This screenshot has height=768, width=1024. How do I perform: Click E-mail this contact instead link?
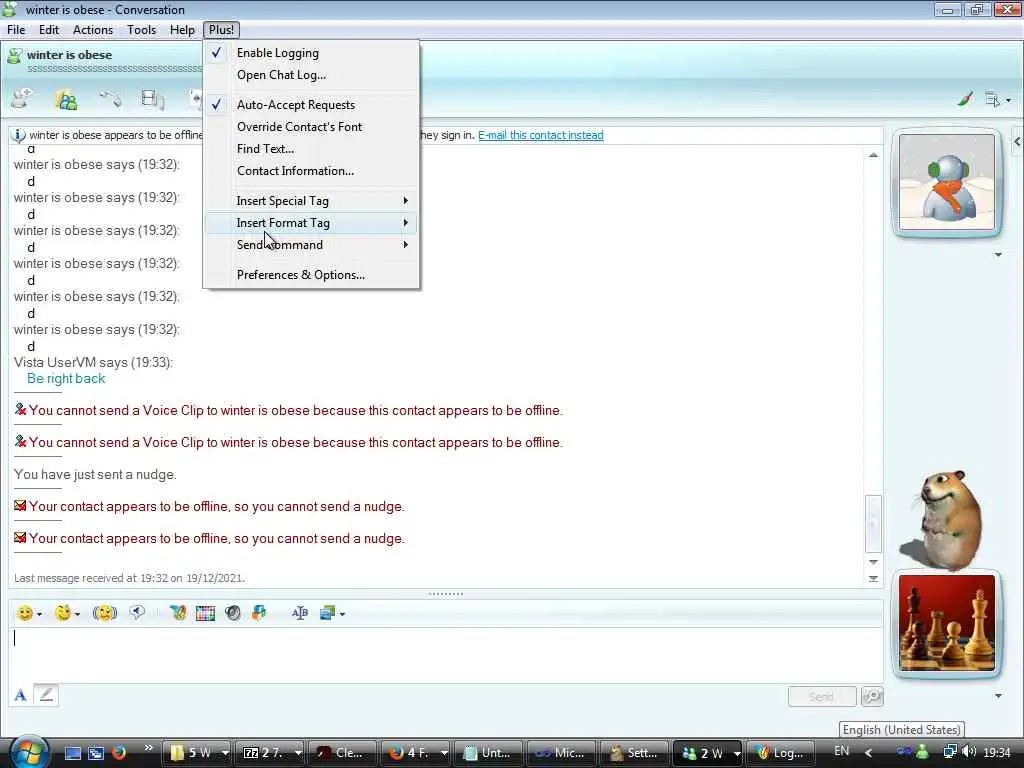point(541,135)
